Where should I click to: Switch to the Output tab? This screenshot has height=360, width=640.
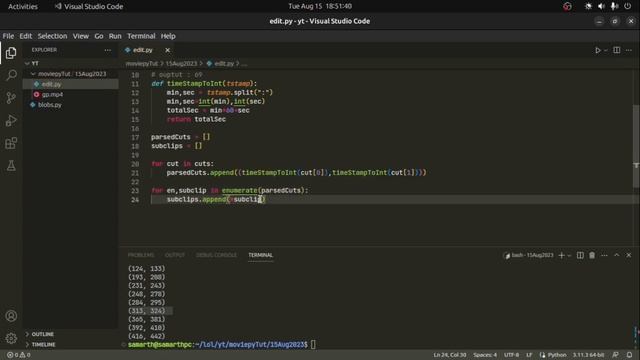point(175,255)
